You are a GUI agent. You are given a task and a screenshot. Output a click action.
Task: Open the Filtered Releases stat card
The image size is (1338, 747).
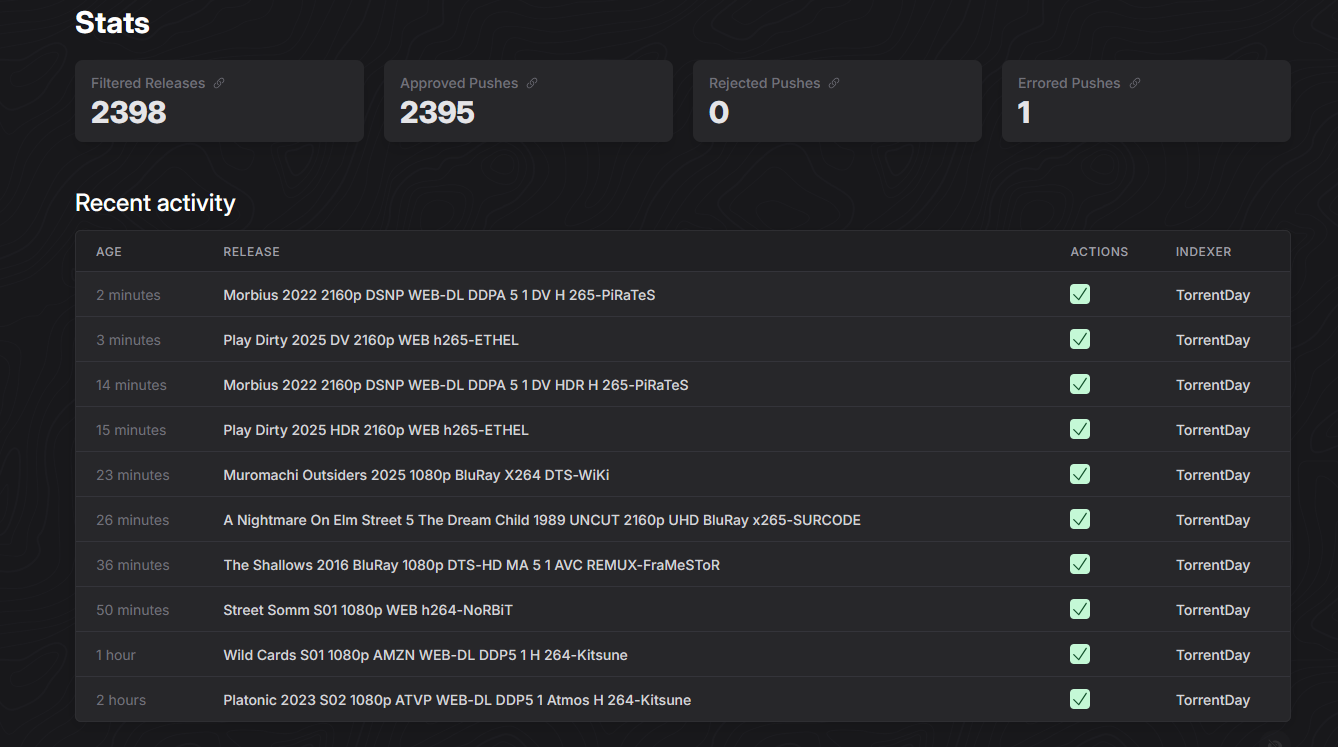pos(219,101)
